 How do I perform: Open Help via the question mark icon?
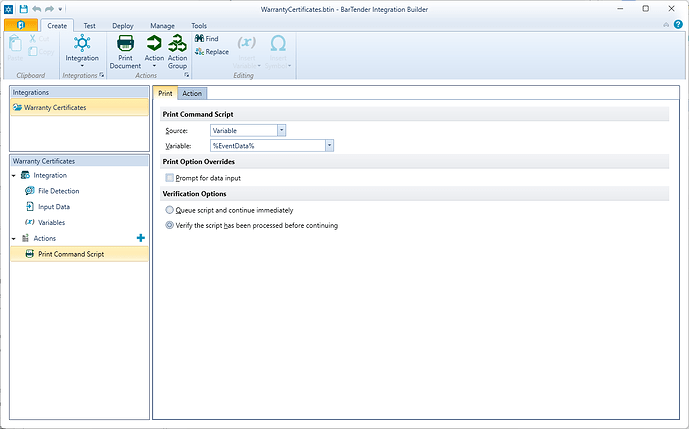click(x=678, y=25)
